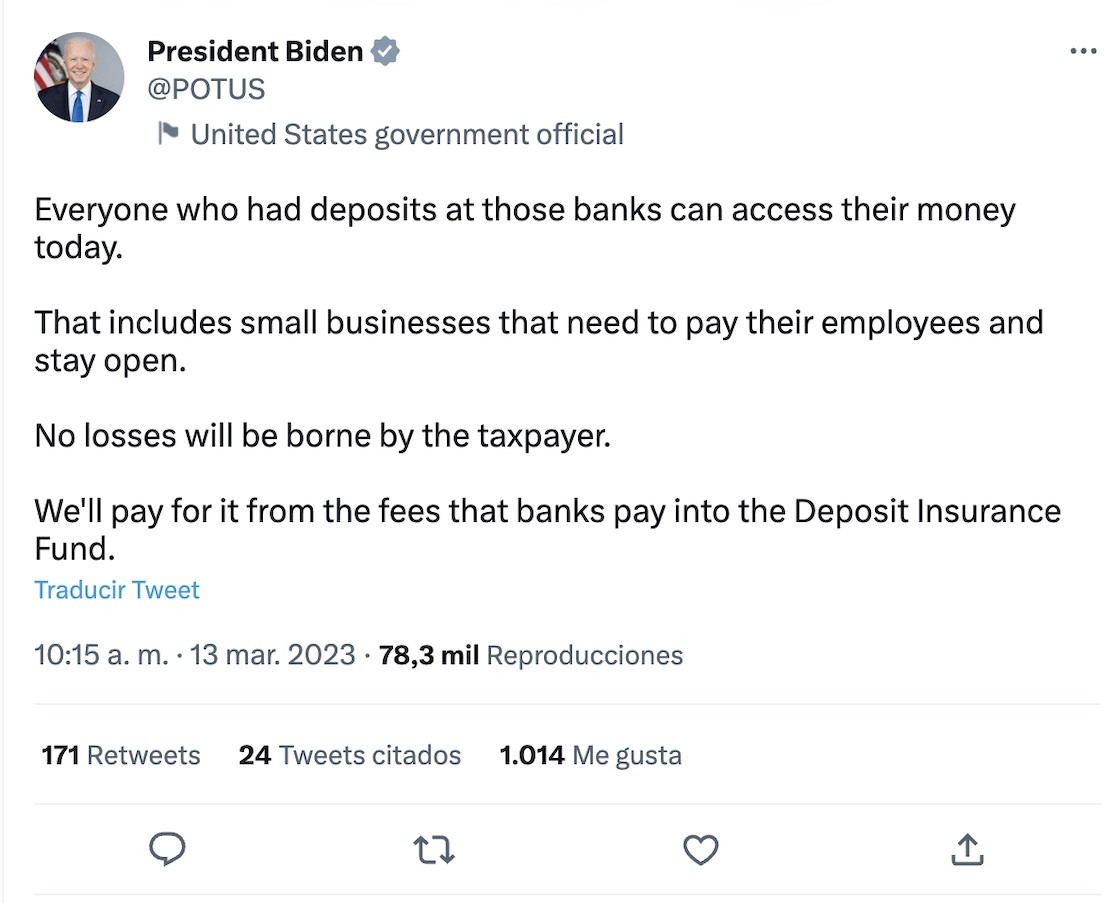This screenshot has width=1120, height=903.
Task: Click the sentence about small businesses
Action: click(538, 323)
